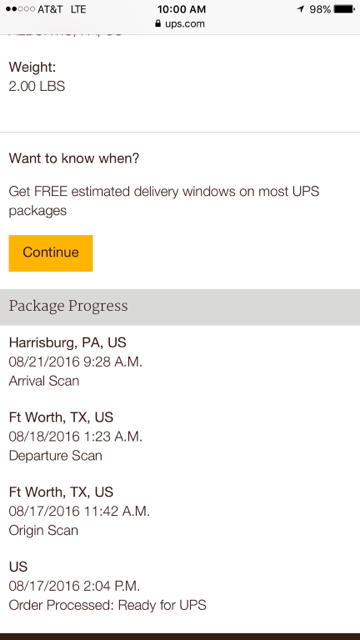Screen dimensions: 360x640
Task: Tap the battery icon in status bar
Action: point(344,9)
